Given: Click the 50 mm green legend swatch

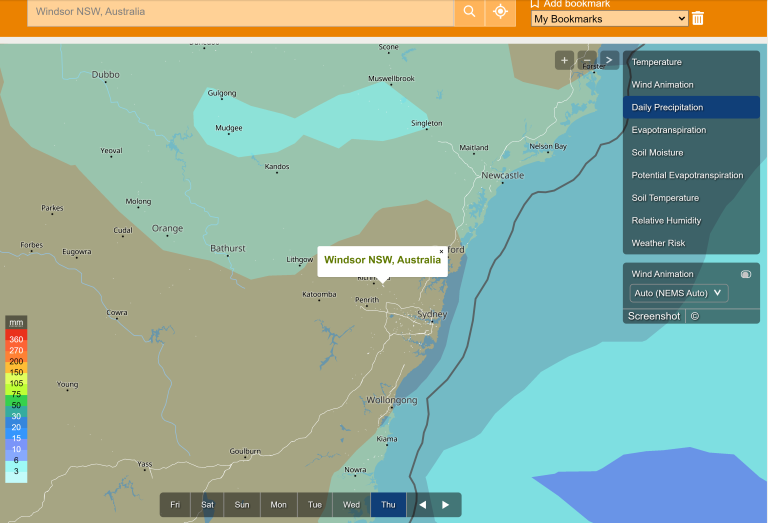Looking at the screenshot, I should pos(16,405).
